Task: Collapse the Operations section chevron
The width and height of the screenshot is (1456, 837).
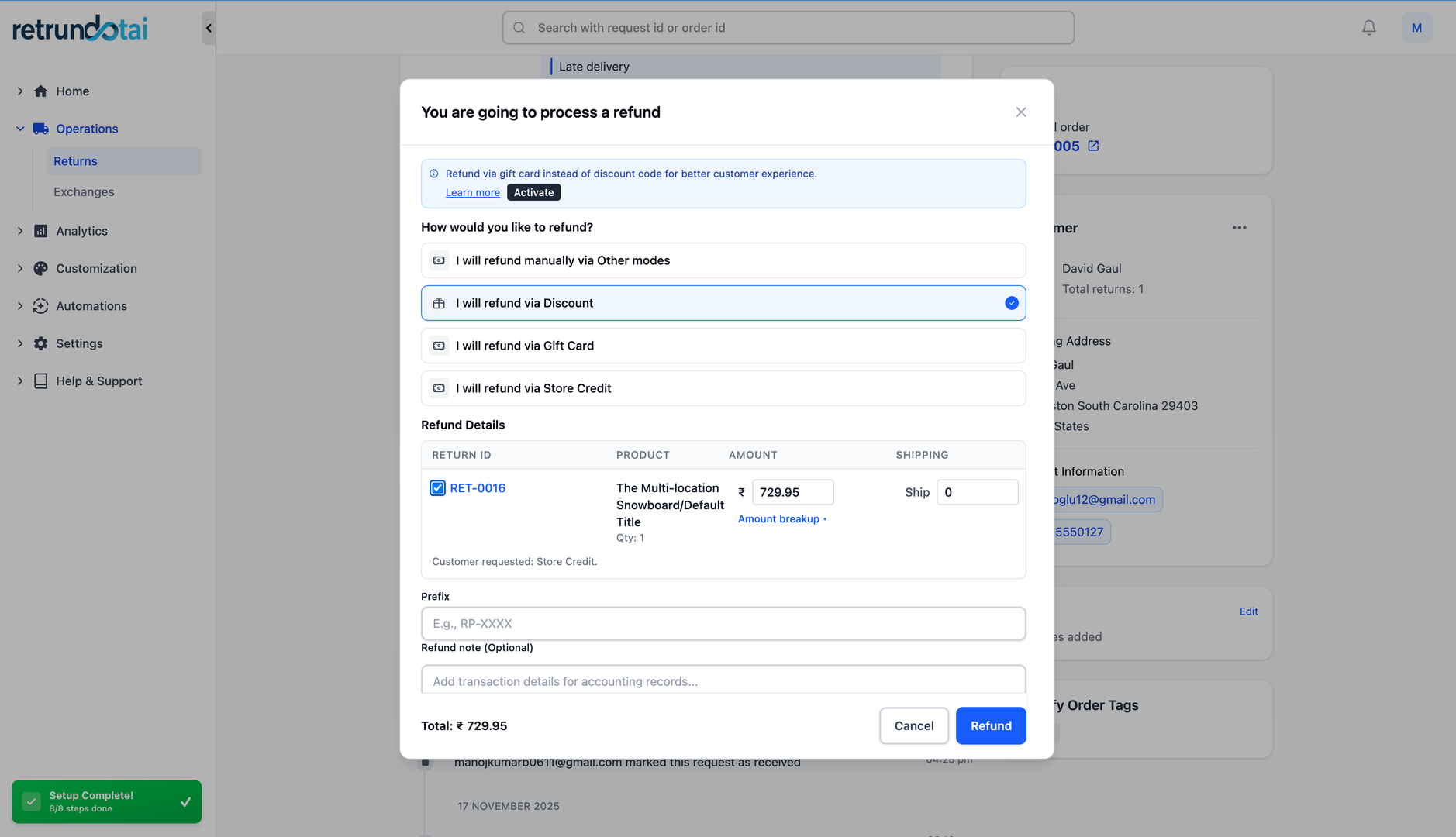Action: pos(20,129)
